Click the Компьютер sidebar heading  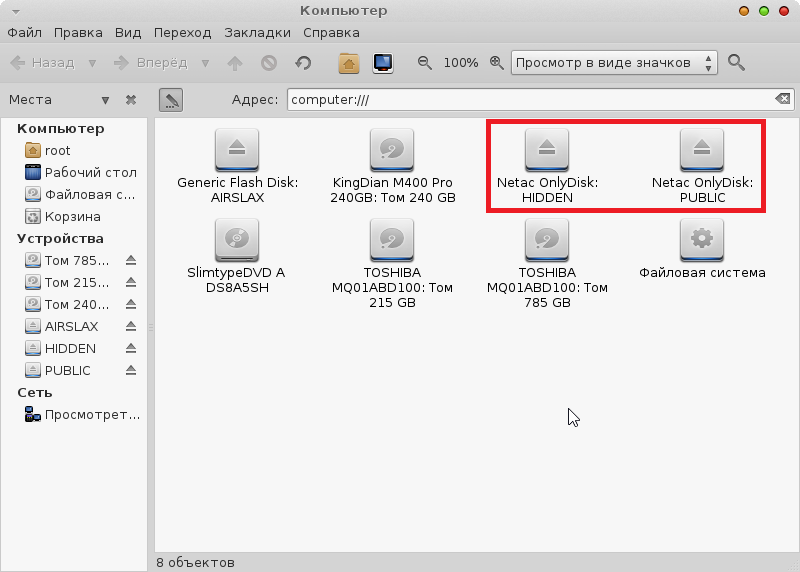pos(61,129)
